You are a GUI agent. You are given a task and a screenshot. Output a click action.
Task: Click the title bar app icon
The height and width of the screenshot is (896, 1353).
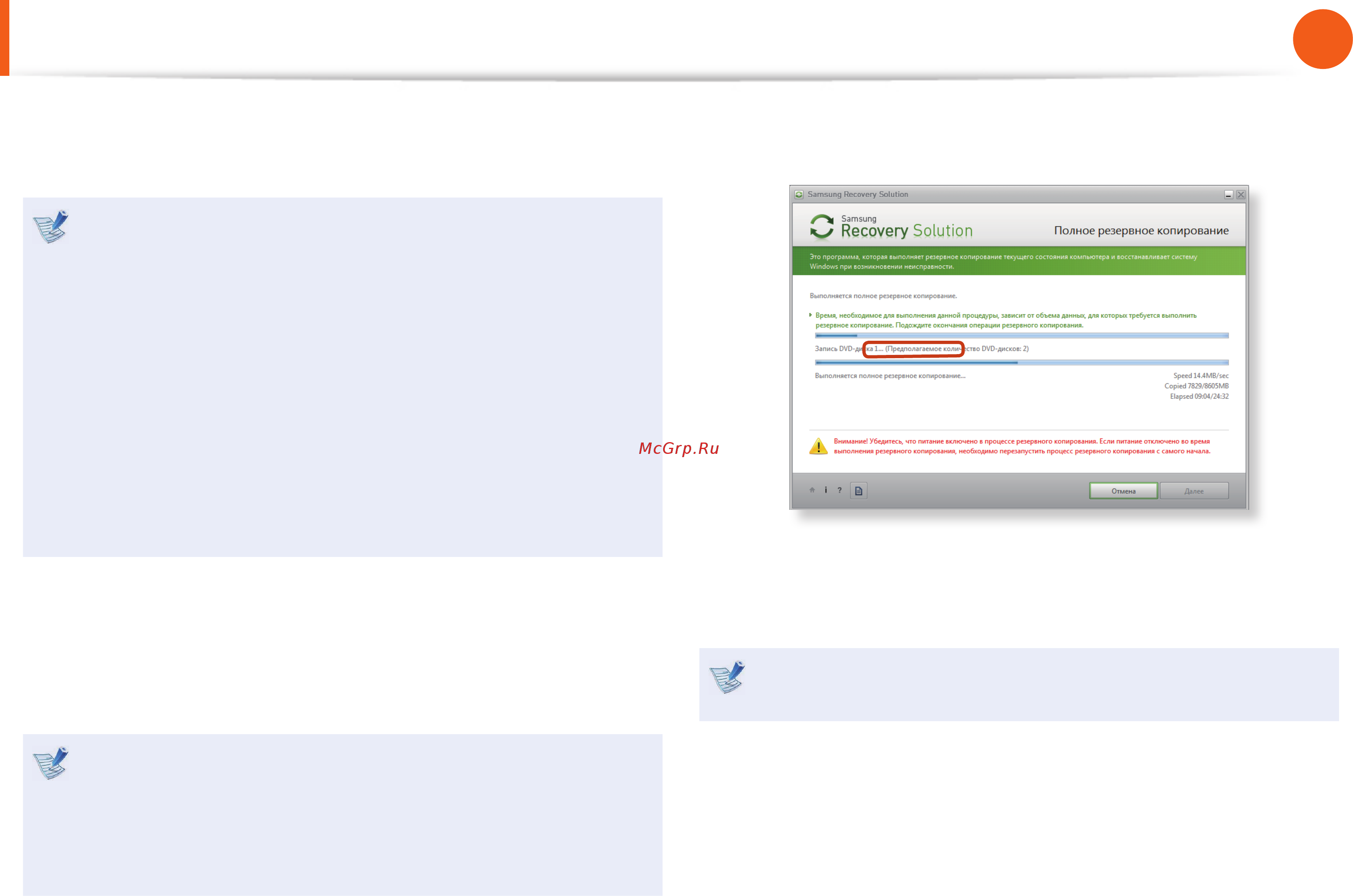coord(799,194)
